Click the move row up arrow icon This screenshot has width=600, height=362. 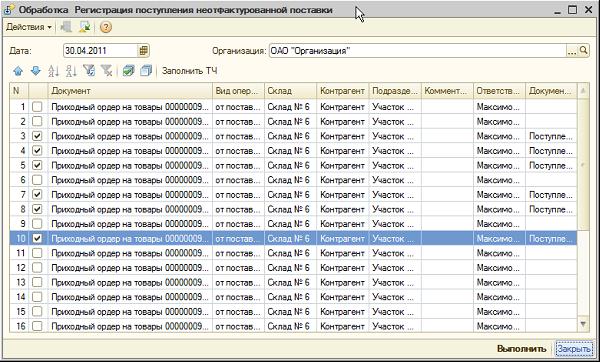(18, 71)
